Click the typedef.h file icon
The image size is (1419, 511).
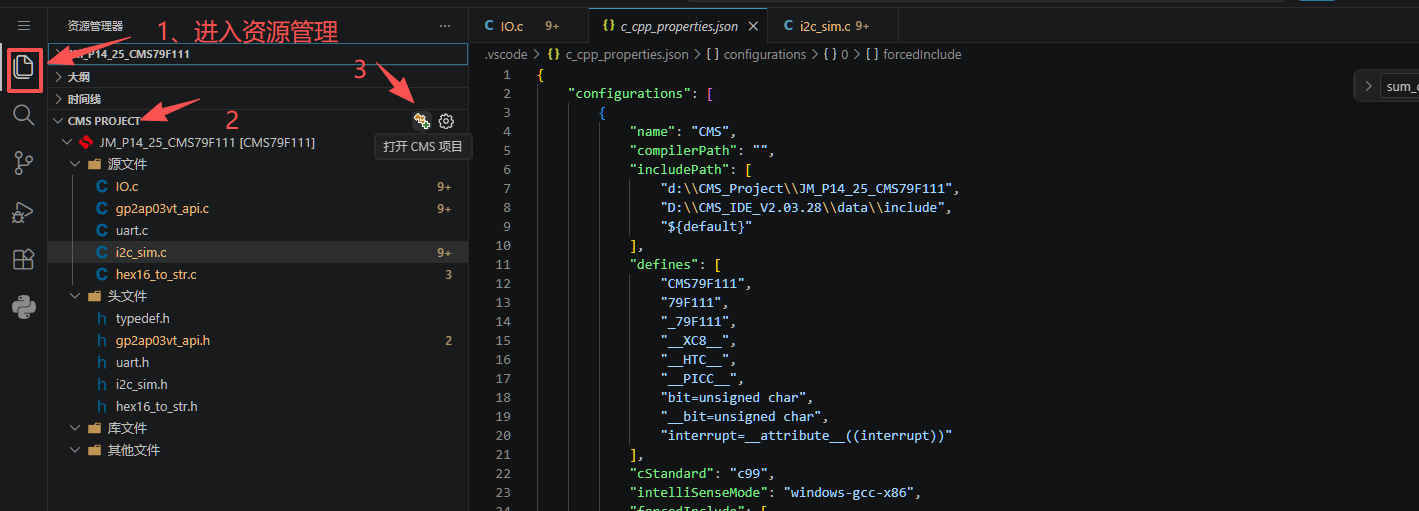102,319
